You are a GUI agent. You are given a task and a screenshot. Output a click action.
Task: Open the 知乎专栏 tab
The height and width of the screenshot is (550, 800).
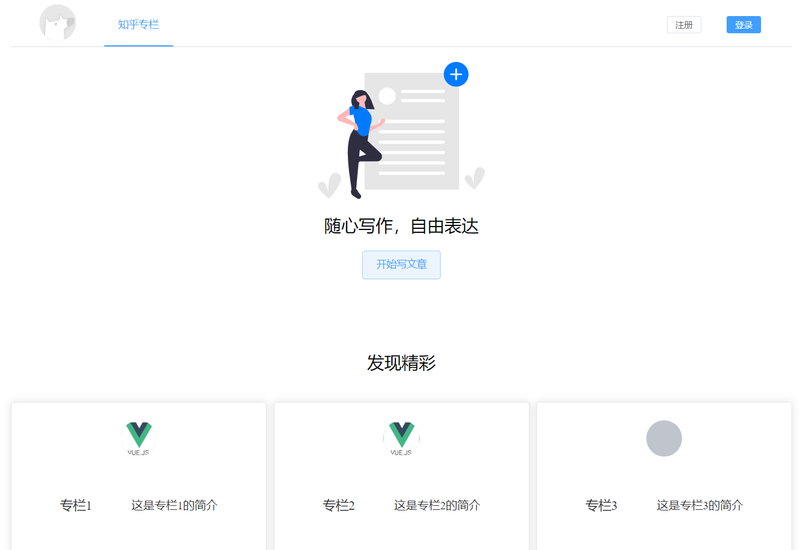pyautogui.click(x=138, y=24)
